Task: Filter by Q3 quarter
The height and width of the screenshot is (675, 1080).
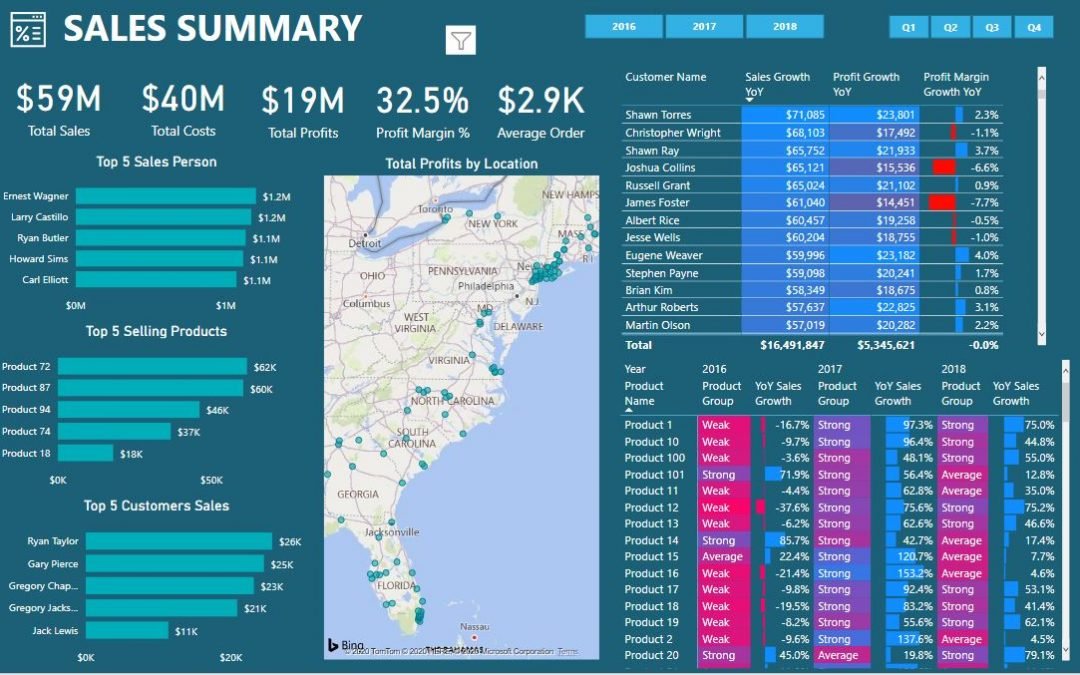Action: click(992, 27)
